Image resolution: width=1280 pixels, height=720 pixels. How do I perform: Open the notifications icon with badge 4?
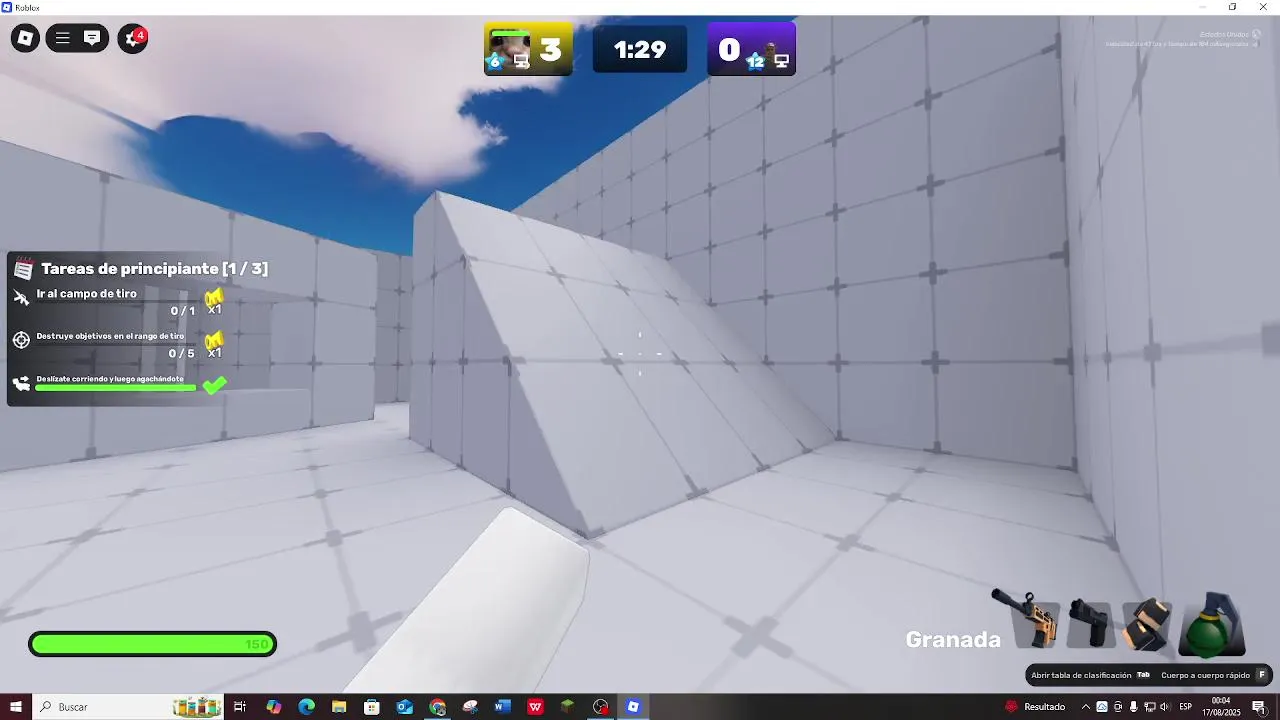[x=133, y=39]
